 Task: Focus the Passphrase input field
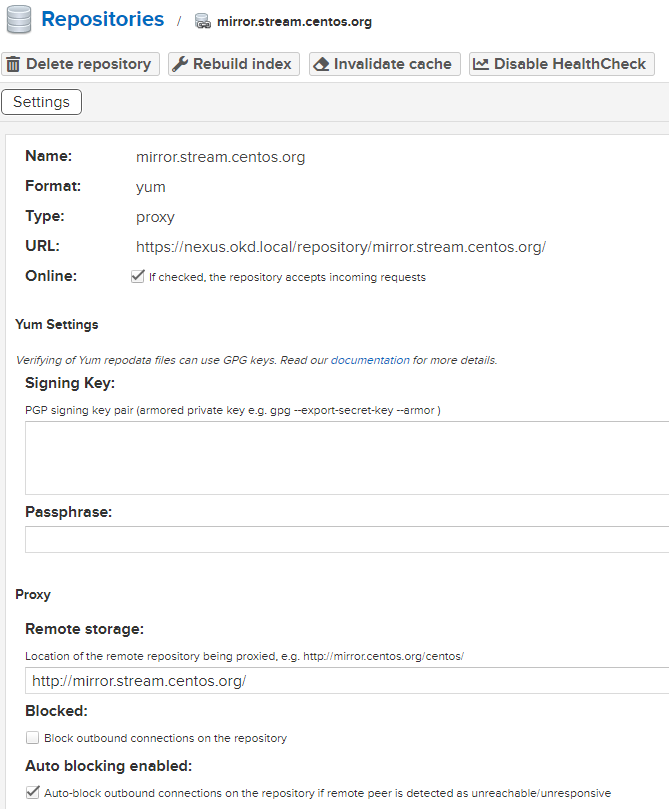[x=347, y=540]
